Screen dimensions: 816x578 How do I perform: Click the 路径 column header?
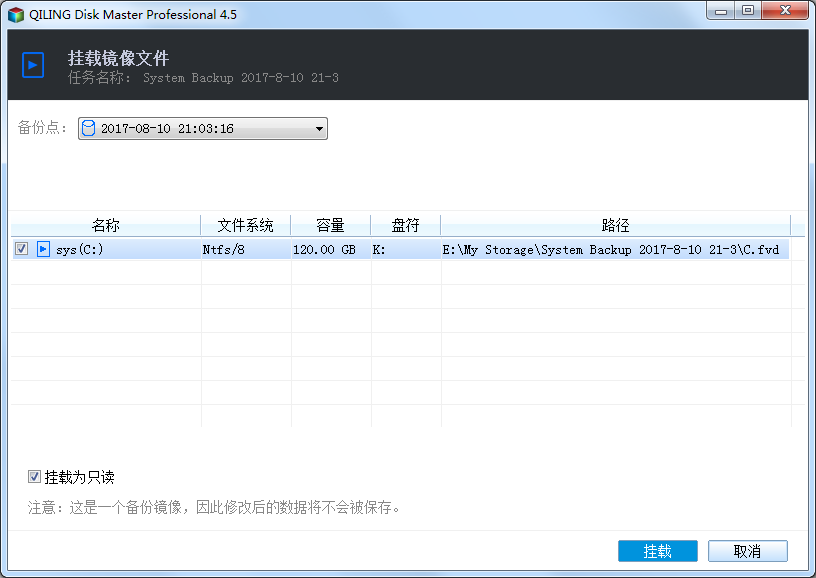point(616,225)
